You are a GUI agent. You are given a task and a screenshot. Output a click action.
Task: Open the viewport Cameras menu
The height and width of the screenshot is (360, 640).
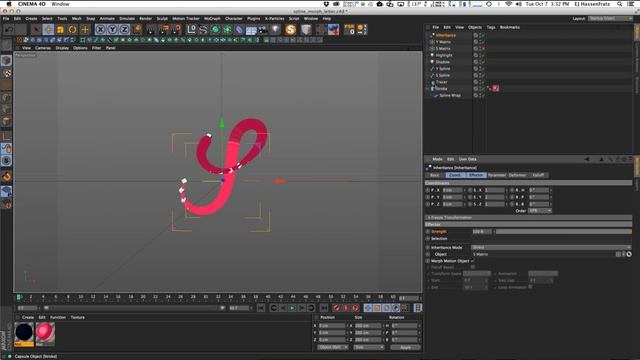coord(43,48)
